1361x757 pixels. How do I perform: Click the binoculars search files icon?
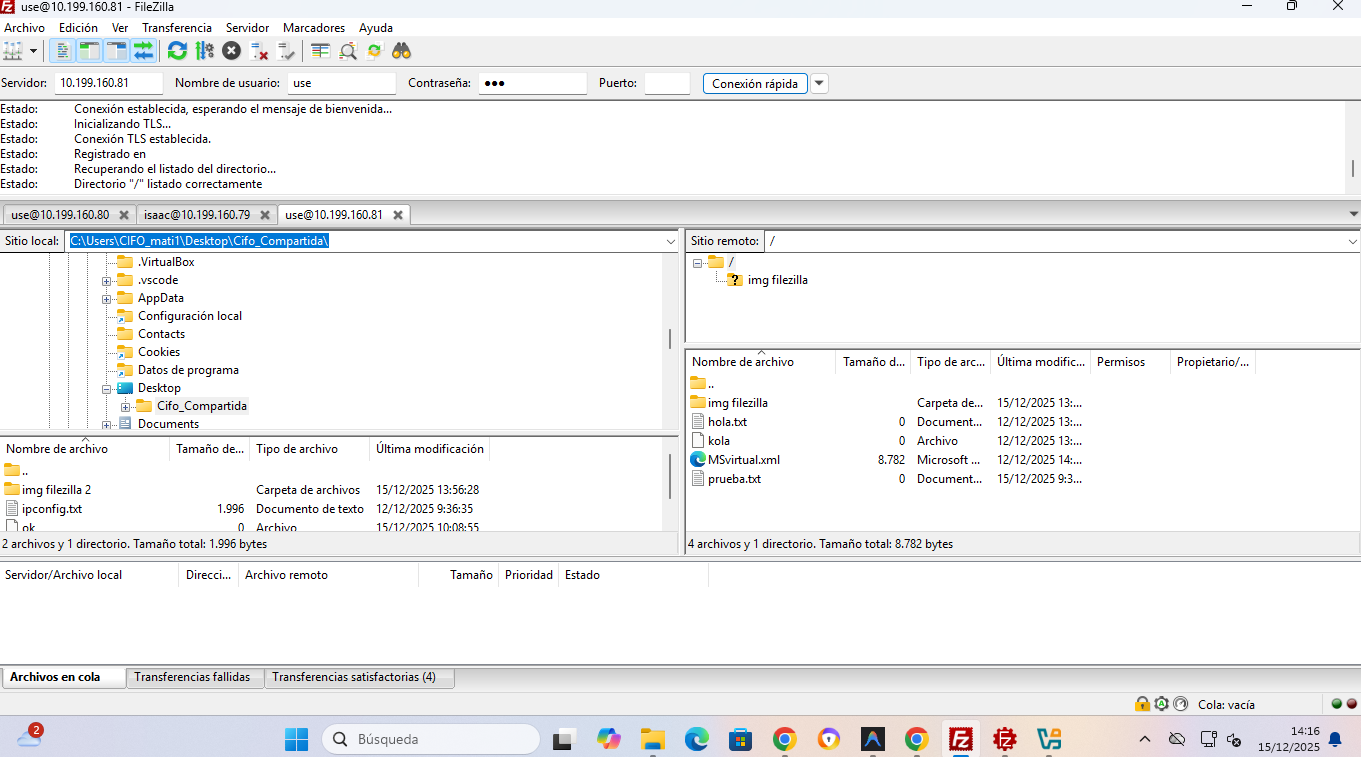point(402,51)
